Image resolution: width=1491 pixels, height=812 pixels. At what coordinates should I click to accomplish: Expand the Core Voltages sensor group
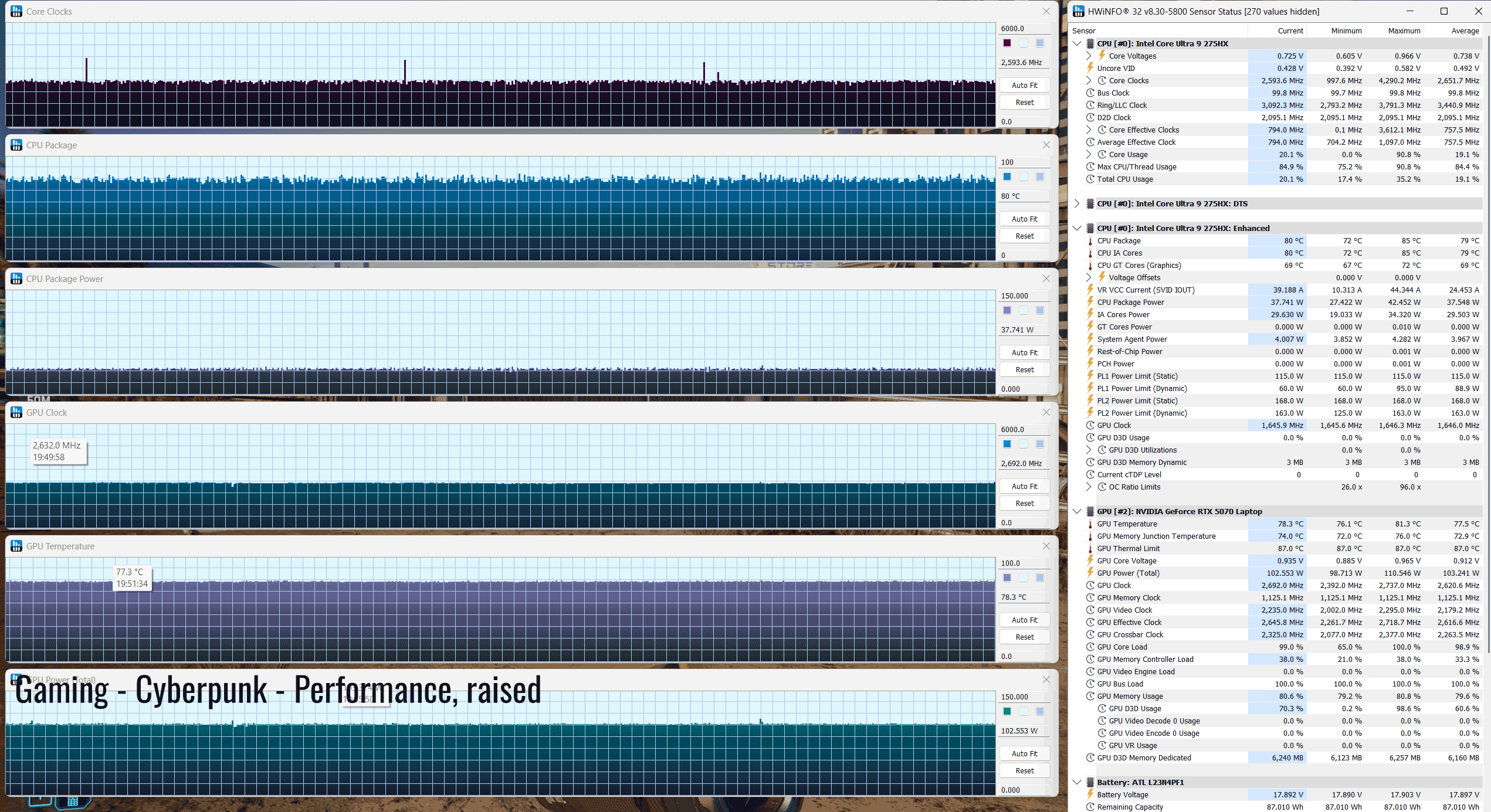[x=1089, y=56]
